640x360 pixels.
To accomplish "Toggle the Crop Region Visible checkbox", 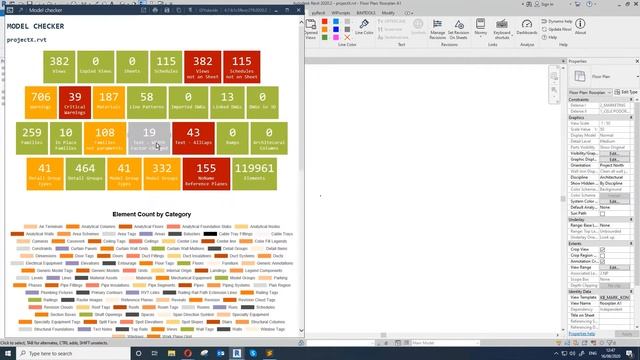I will click(x=602, y=256).
